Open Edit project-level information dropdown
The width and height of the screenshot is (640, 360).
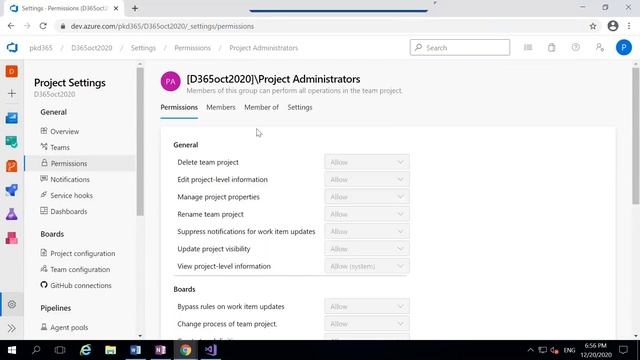click(367, 180)
